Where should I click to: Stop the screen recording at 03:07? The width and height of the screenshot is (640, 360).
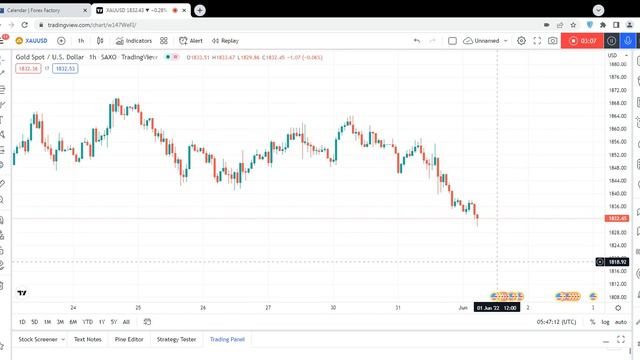coord(582,41)
